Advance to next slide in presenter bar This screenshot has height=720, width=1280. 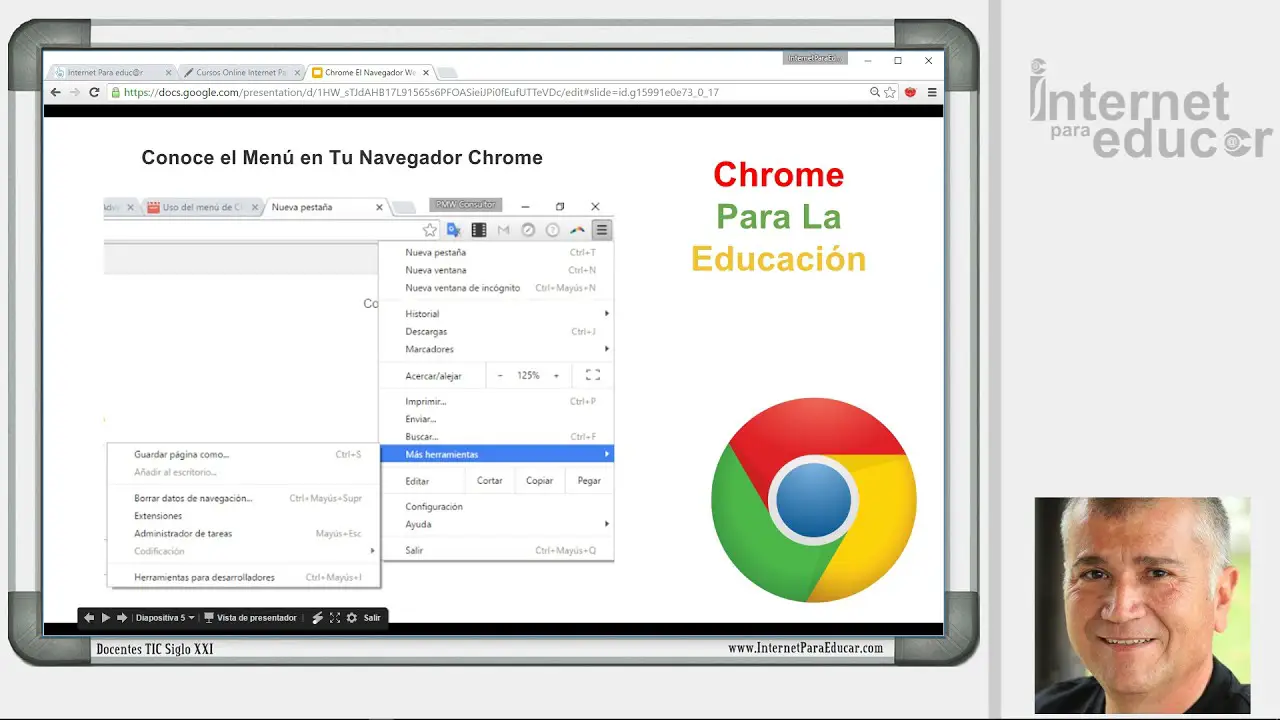pos(122,618)
